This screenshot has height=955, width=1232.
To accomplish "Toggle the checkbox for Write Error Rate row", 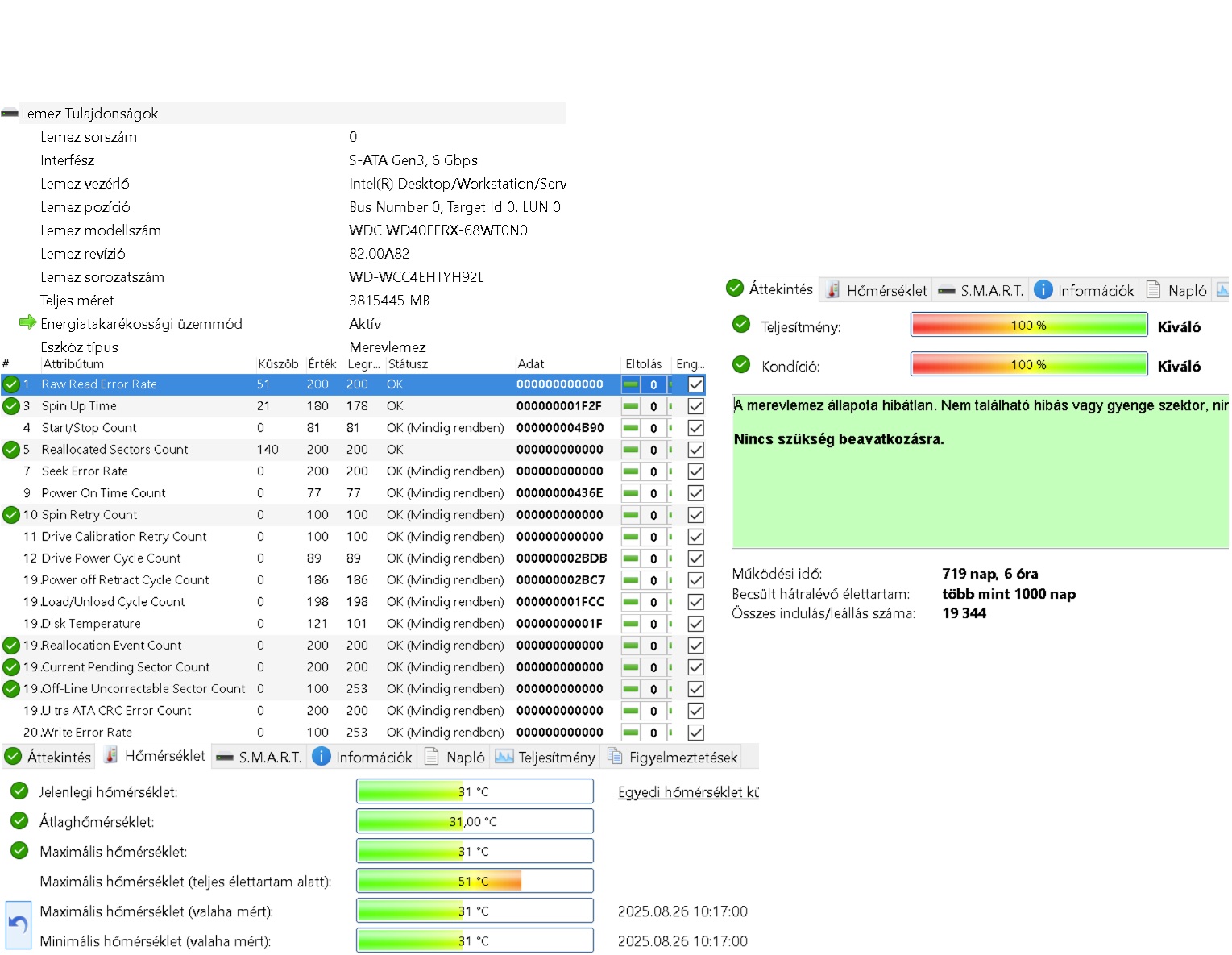I will tap(696, 733).
